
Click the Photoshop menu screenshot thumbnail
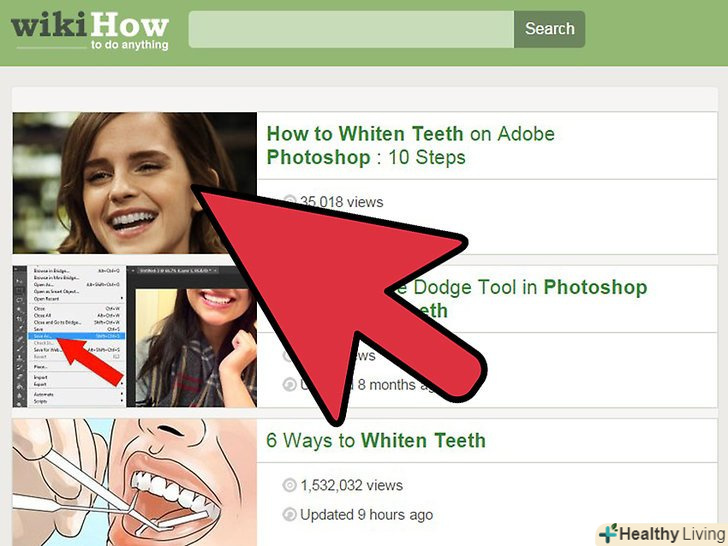pos(134,337)
